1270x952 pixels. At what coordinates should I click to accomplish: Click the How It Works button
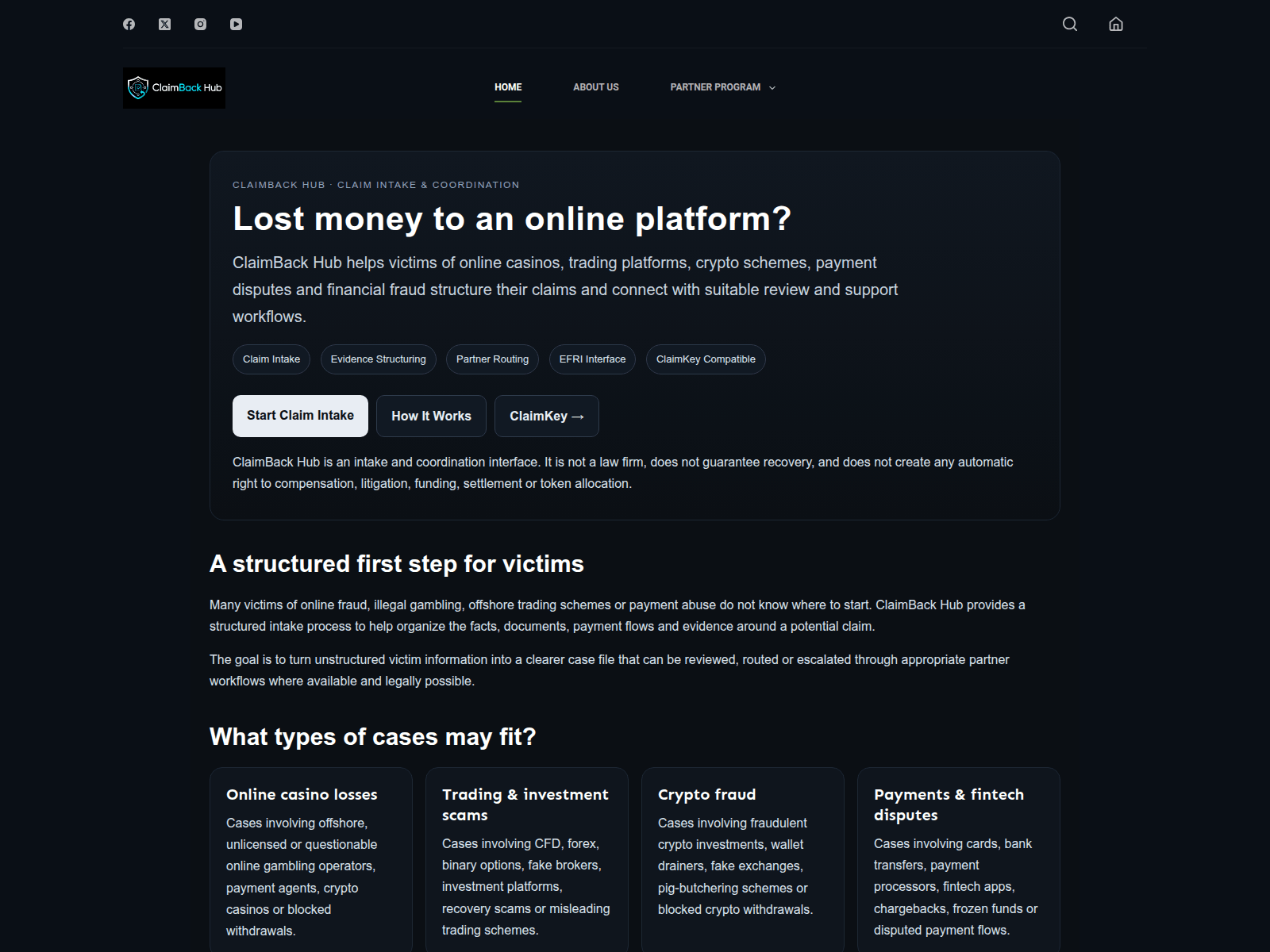coord(431,416)
